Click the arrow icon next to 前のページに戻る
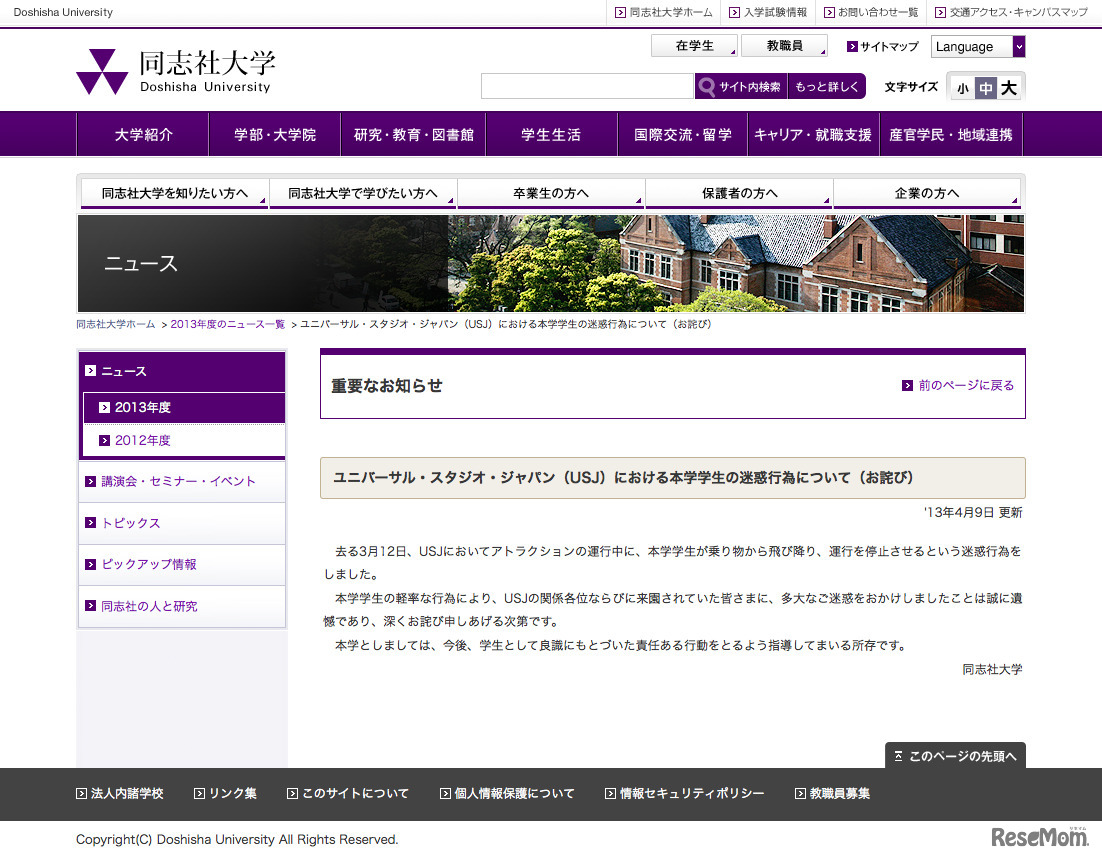 coord(908,384)
